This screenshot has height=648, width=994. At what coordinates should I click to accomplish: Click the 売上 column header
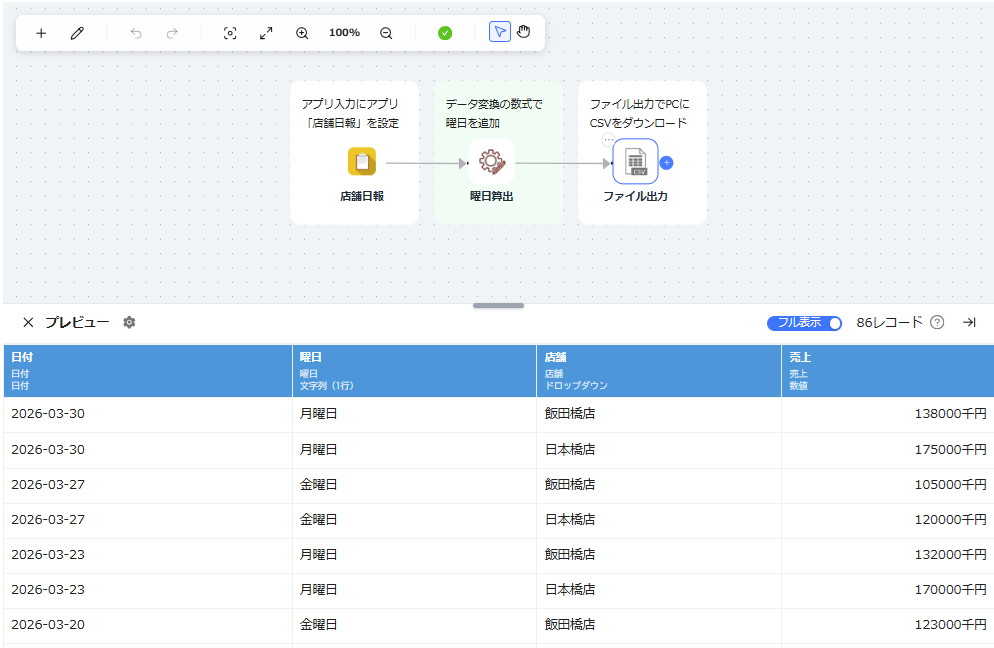click(x=888, y=371)
